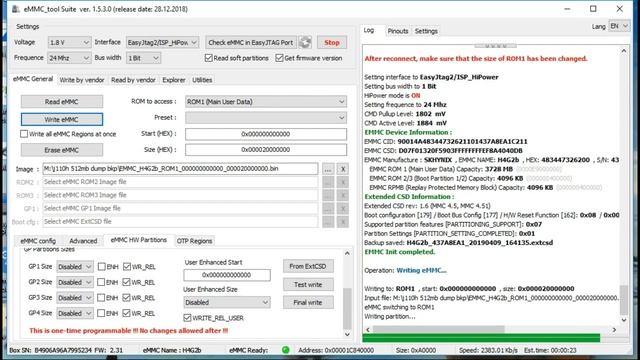Click the Test write button

(x=308, y=284)
